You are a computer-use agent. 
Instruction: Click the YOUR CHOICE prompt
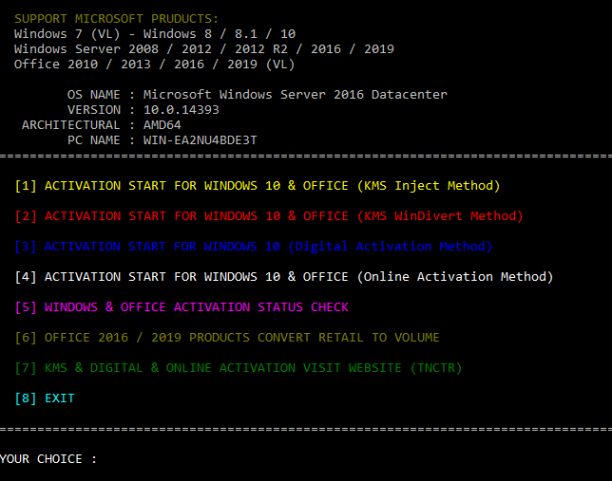click(x=48, y=459)
